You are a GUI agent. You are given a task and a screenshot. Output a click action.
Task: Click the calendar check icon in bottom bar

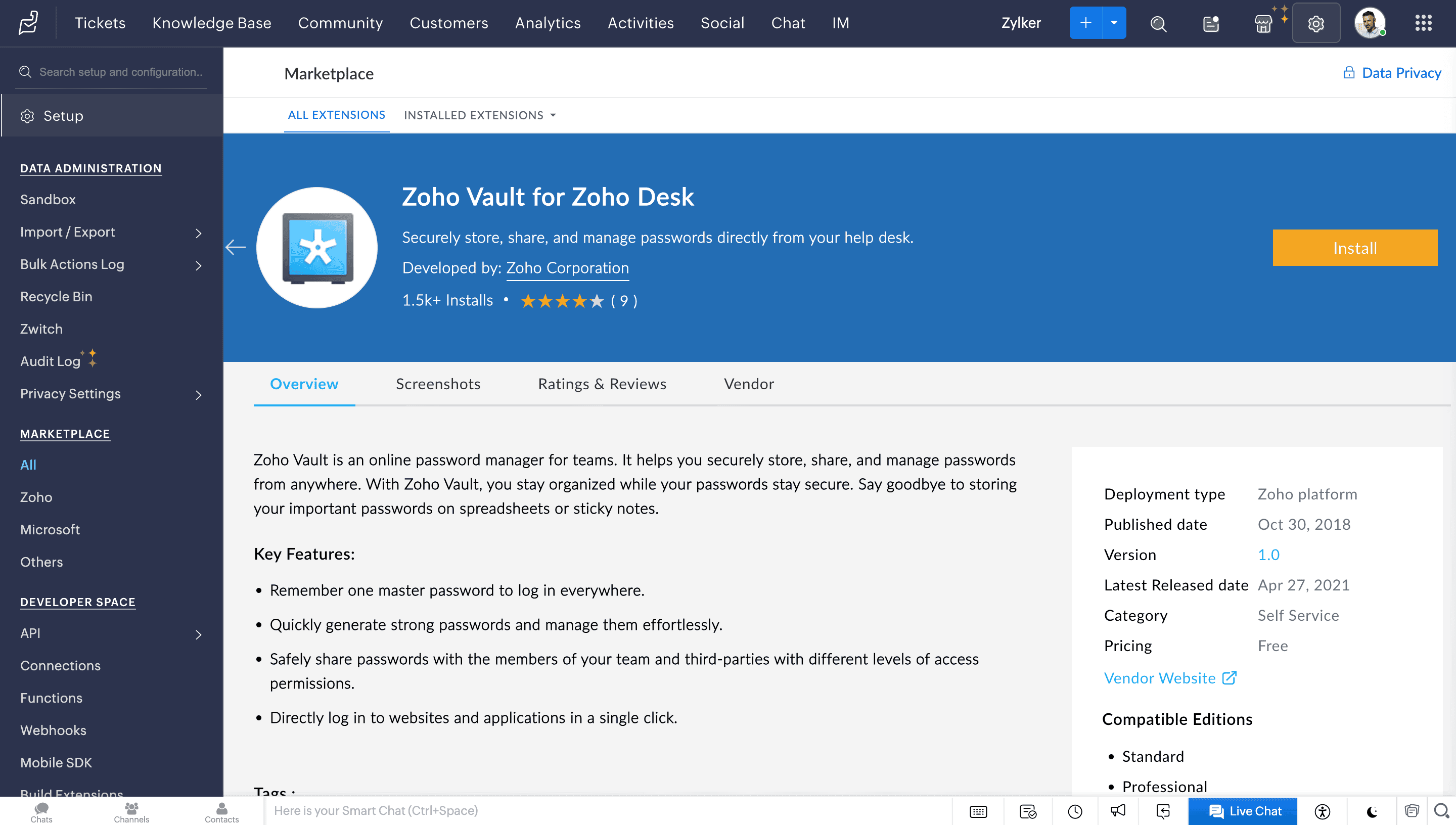pyautogui.click(x=1028, y=811)
